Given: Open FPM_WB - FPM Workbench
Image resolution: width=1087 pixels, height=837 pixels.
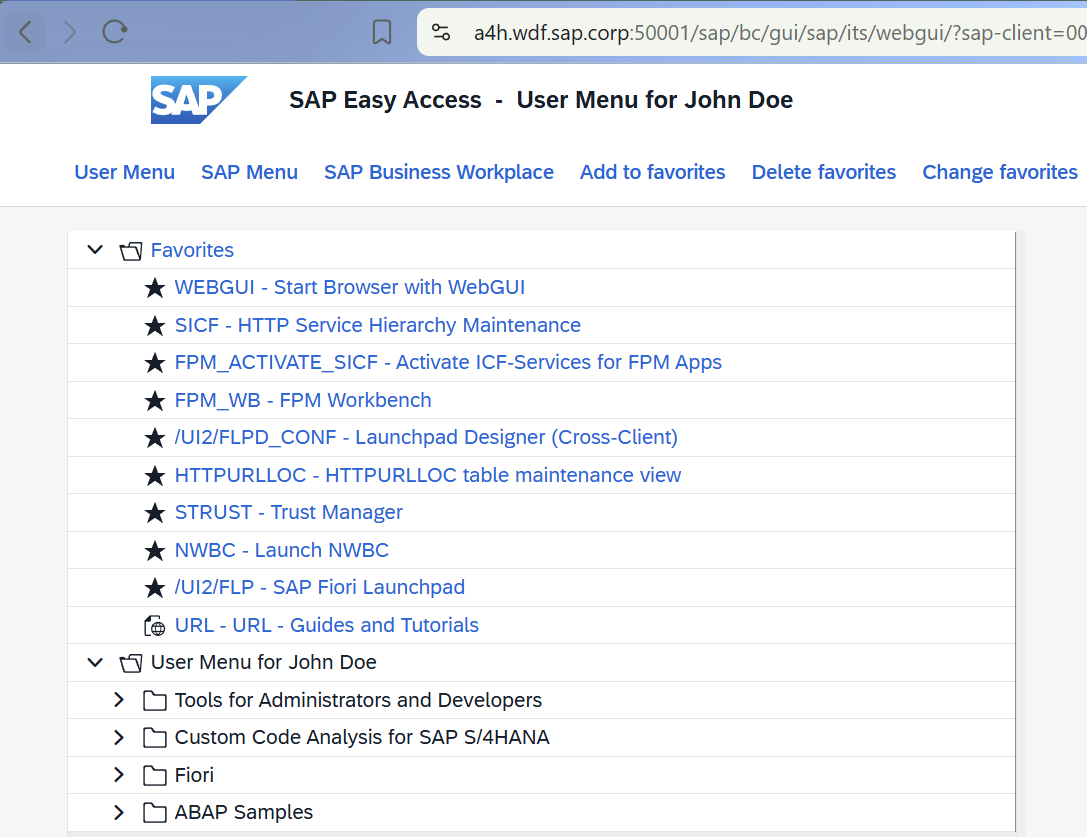Looking at the screenshot, I should click(303, 400).
